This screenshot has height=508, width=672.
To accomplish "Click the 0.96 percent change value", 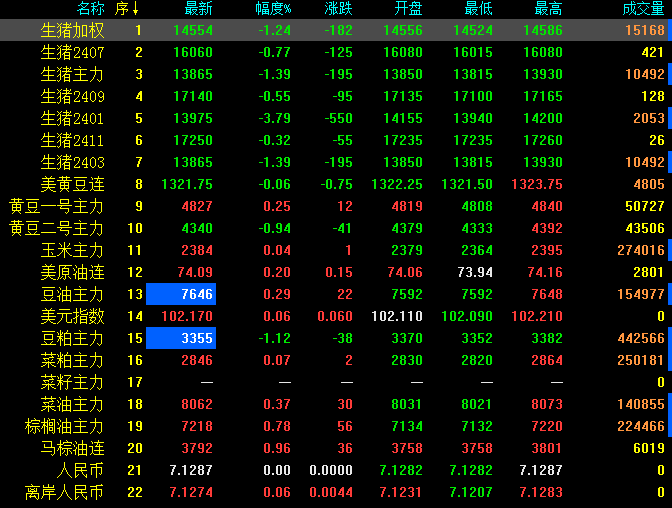I will tap(277, 448).
